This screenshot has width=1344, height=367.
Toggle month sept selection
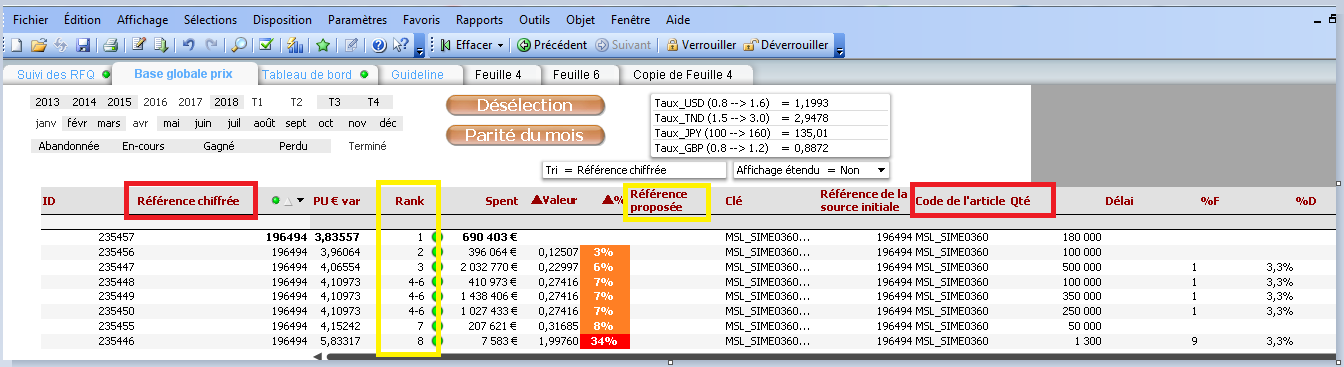click(x=296, y=124)
